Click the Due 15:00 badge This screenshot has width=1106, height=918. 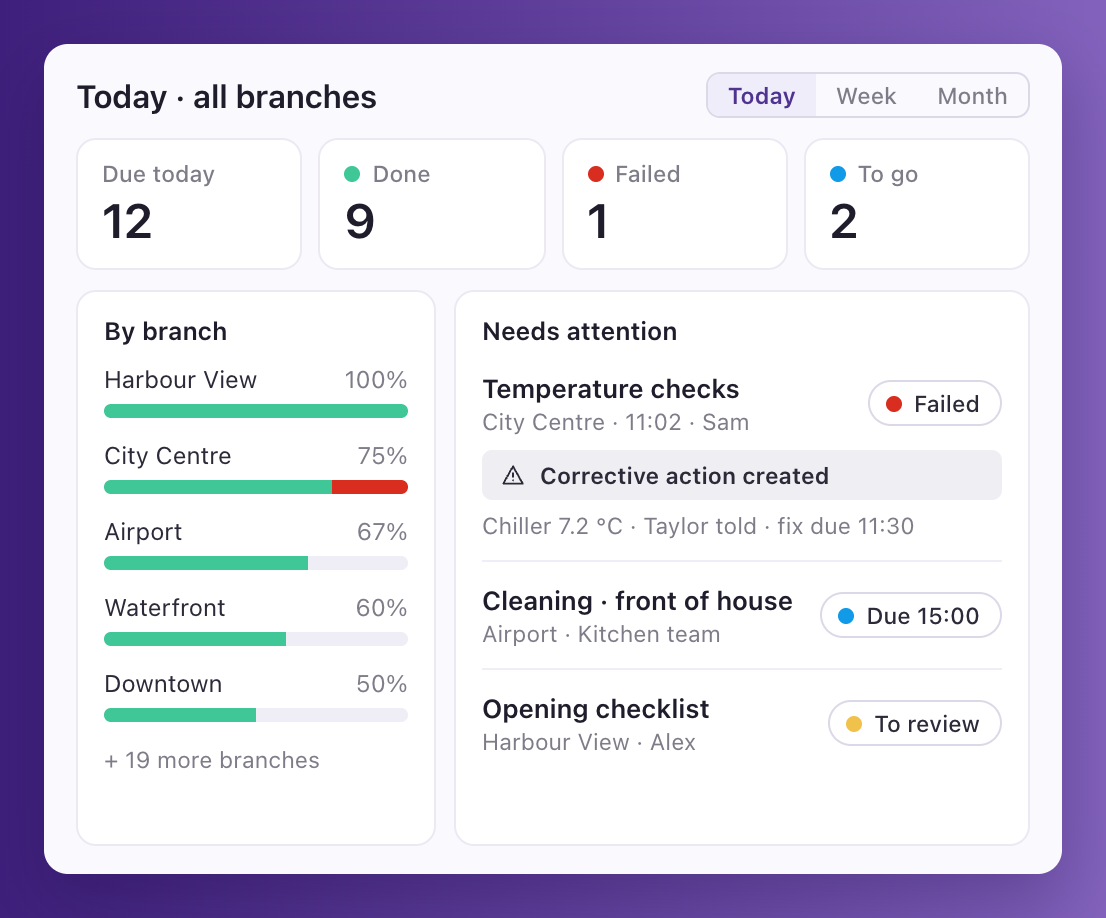(x=911, y=615)
